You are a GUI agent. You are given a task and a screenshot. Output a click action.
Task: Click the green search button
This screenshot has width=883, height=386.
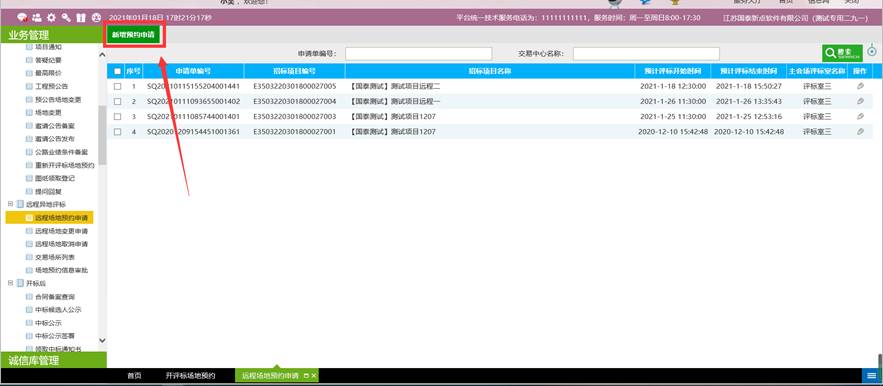point(842,53)
